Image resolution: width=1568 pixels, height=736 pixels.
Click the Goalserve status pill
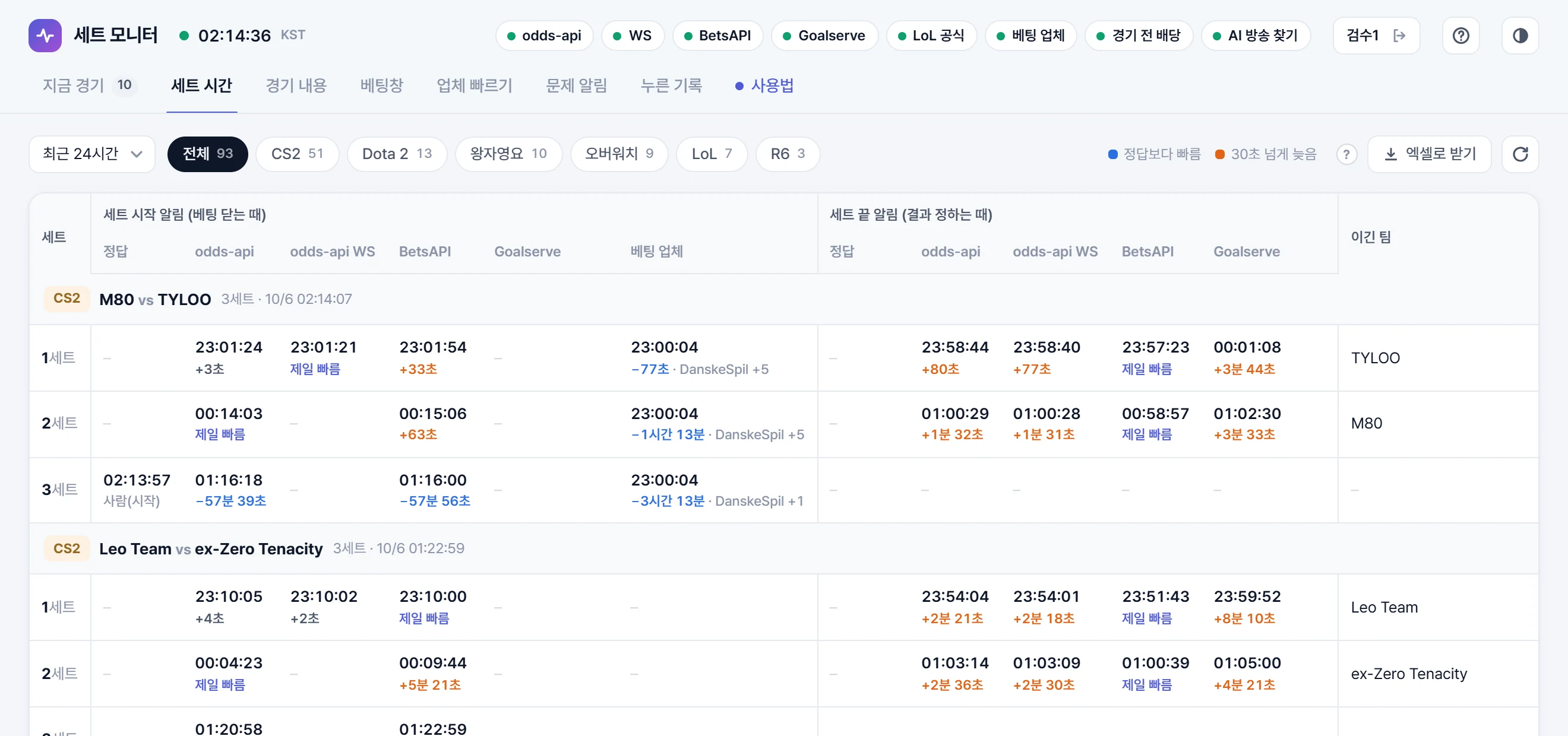pyautogui.click(x=824, y=35)
